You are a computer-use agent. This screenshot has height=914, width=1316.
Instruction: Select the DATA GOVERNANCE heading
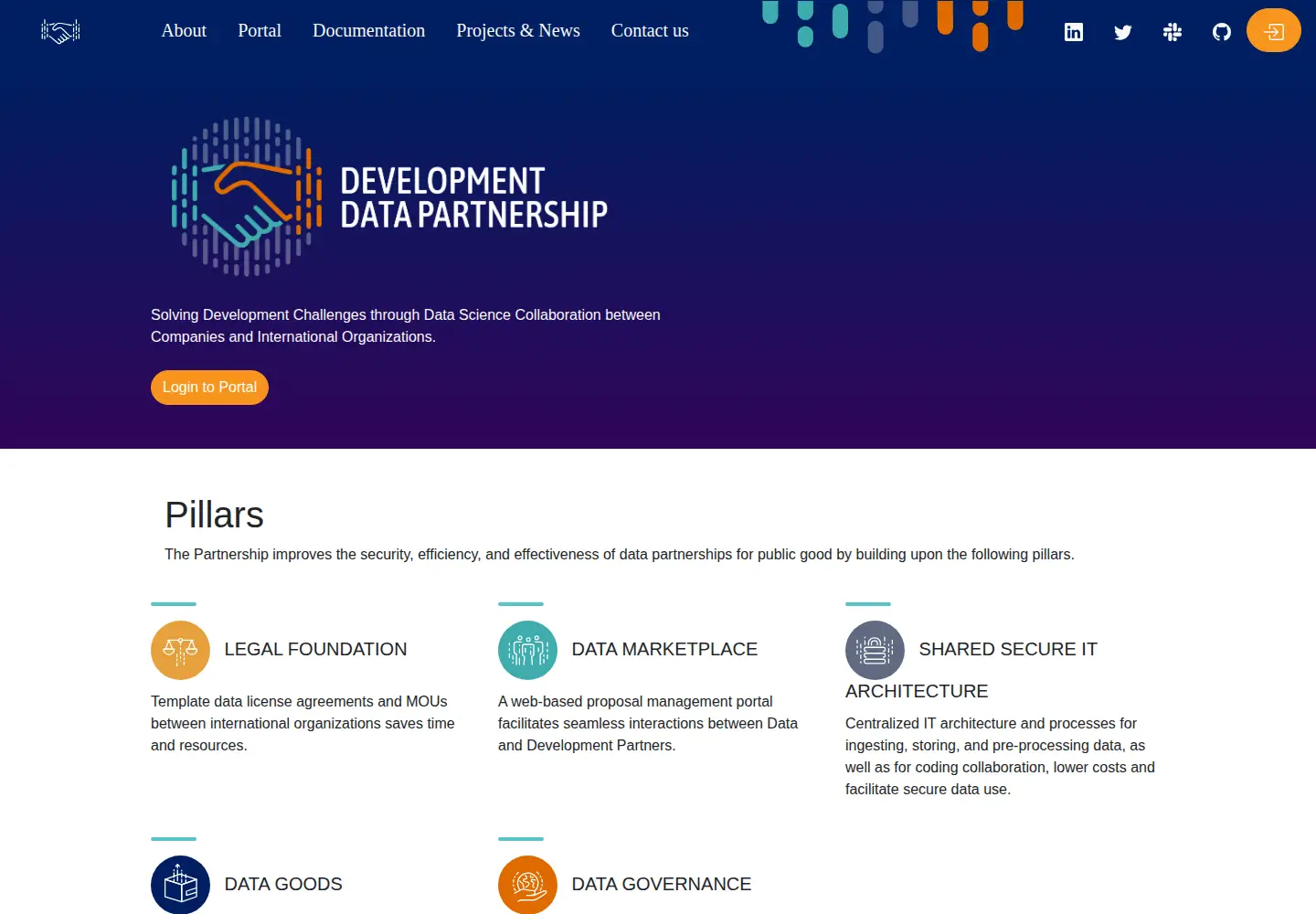tap(662, 884)
